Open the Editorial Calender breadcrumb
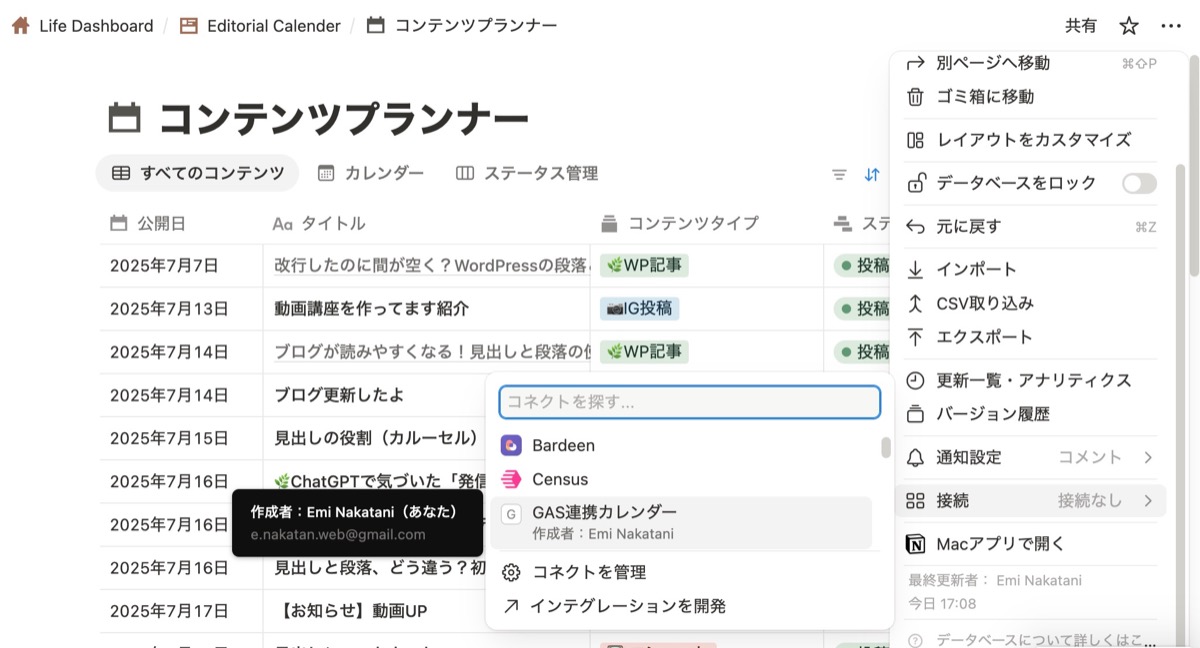This screenshot has width=1200, height=648. 273,26
